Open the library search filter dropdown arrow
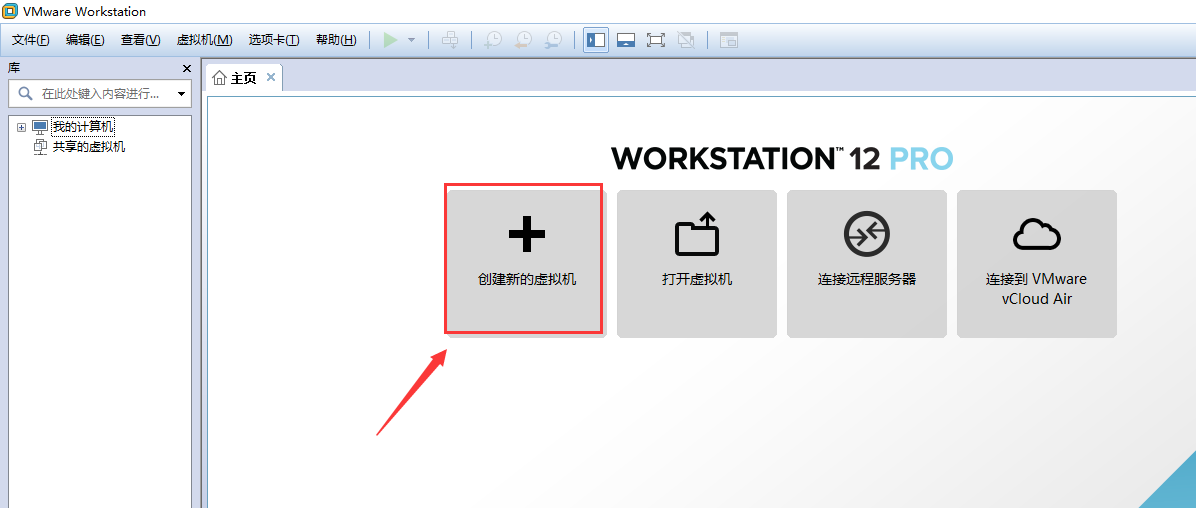The image size is (1196, 508). coord(182,94)
